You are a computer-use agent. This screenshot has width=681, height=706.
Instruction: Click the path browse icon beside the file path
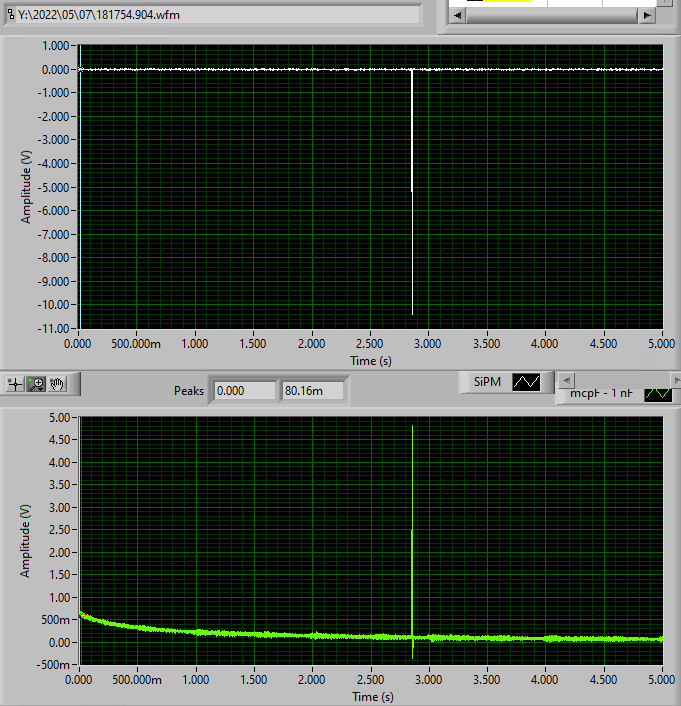click(x=11, y=15)
